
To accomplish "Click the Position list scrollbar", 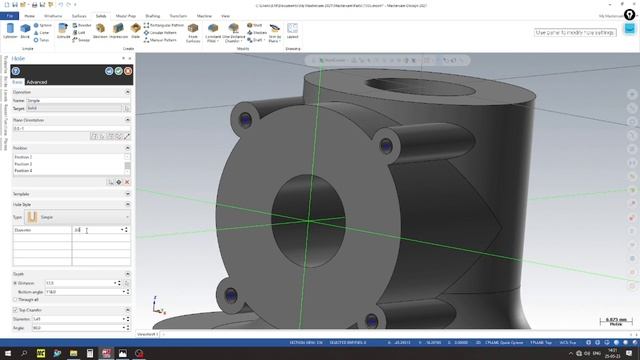I will pyautogui.click(x=127, y=164).
